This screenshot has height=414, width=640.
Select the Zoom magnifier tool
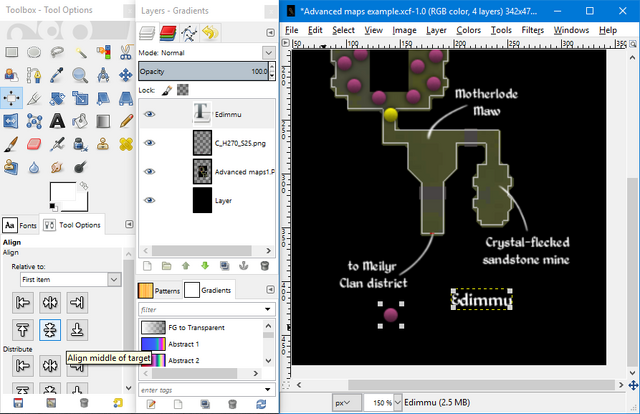[x=80, y=75]
